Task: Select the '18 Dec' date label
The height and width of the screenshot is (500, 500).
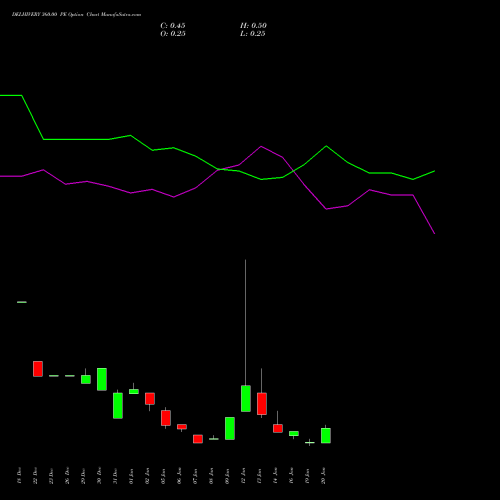Action: pyautogui.click(x=19, y=476)
